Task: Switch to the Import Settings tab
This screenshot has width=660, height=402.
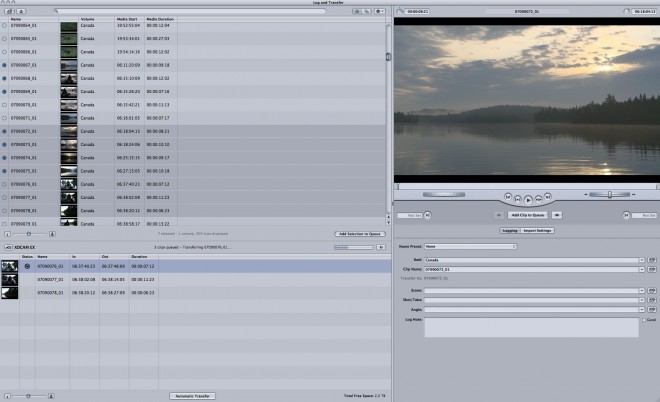Action: pyautogui.click(x=538, y=230)
